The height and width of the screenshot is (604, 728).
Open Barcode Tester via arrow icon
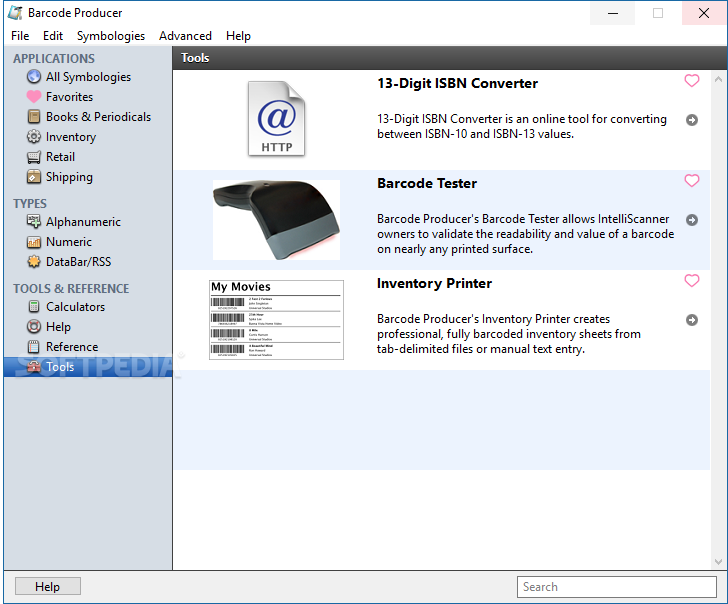[692, 220]
